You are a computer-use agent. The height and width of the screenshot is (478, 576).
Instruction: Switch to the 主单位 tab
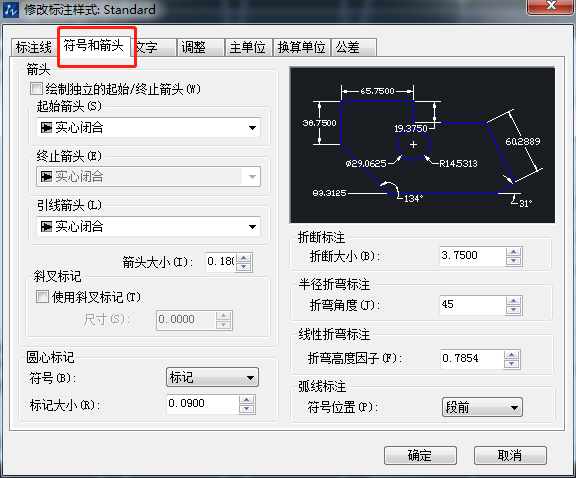tap(248, 47)
